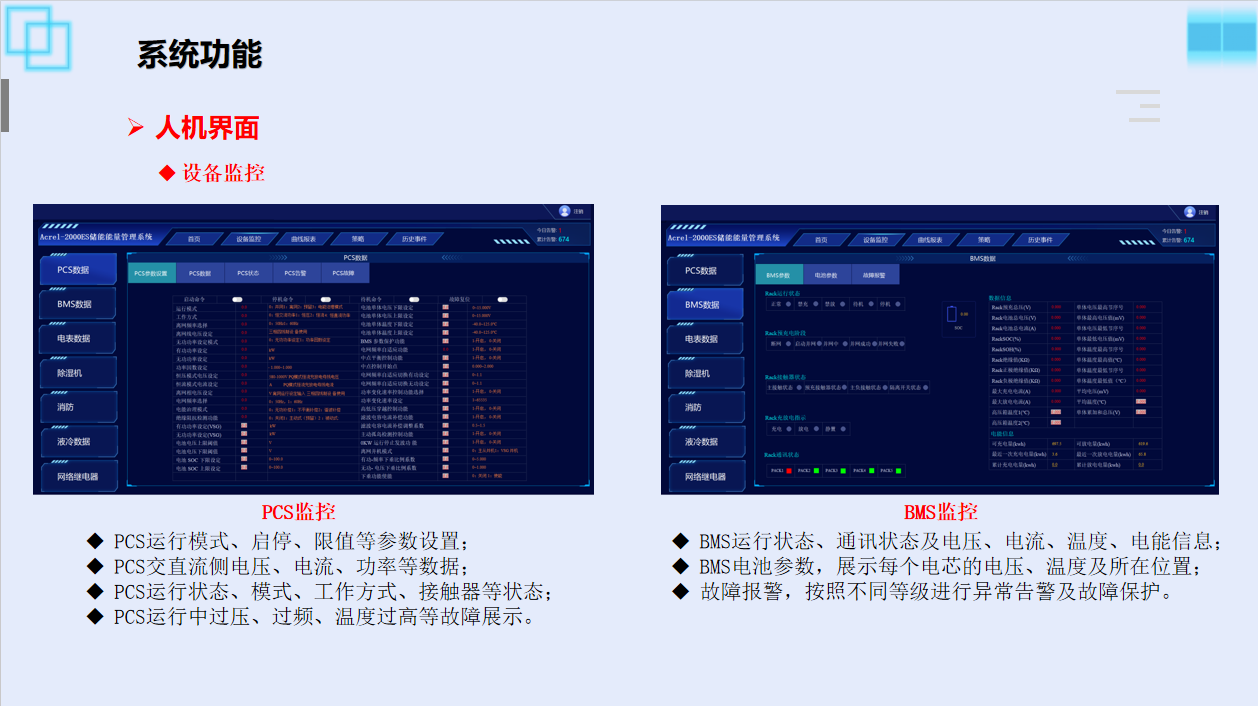Toggle the 停机命令 switch in PCS settings
Image resolution: width=1258 pixels, height=706 pixels.
(328, 299)
